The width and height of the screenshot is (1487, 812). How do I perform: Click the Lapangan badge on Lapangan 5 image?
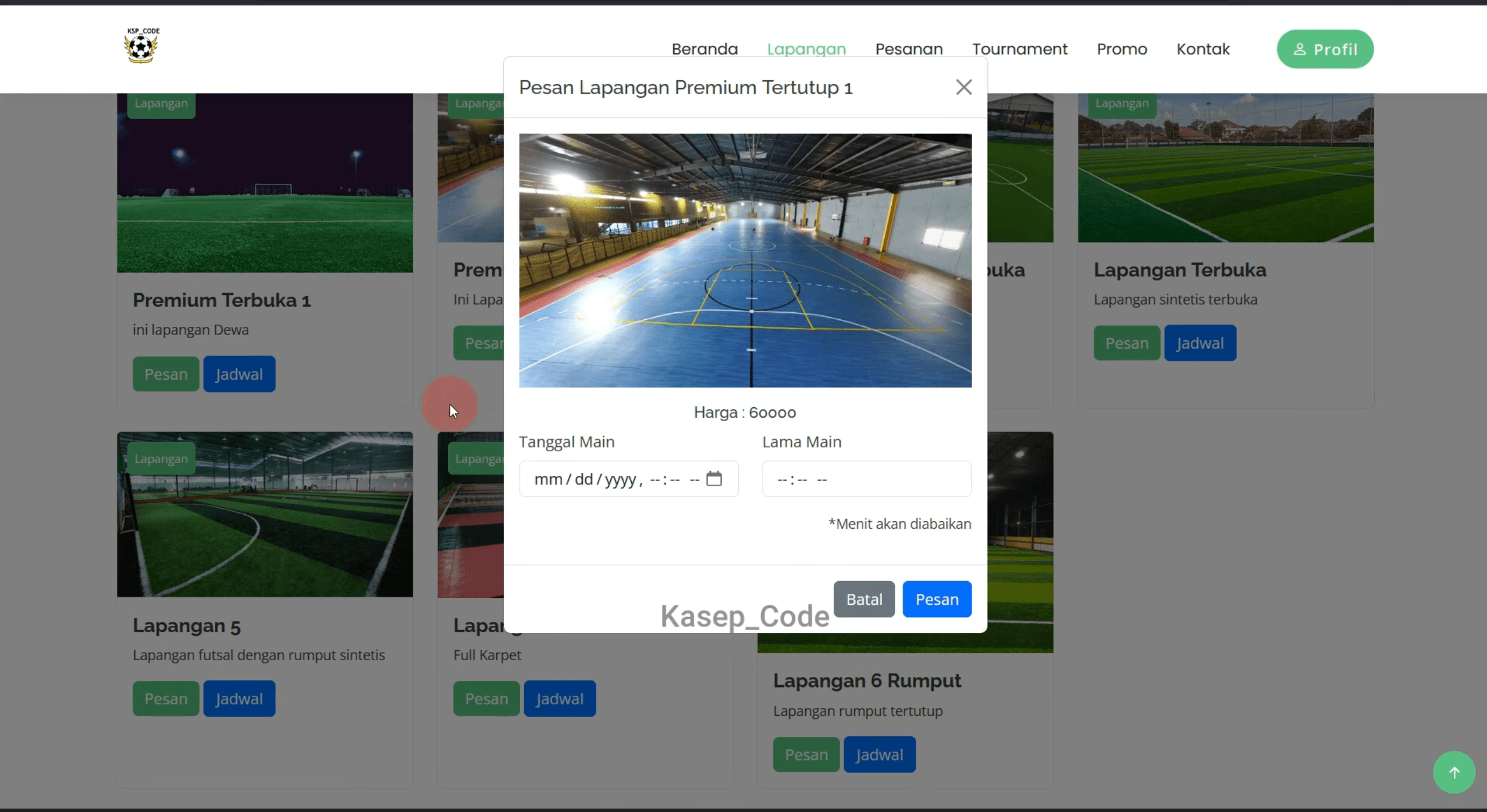tap(161, 458)
